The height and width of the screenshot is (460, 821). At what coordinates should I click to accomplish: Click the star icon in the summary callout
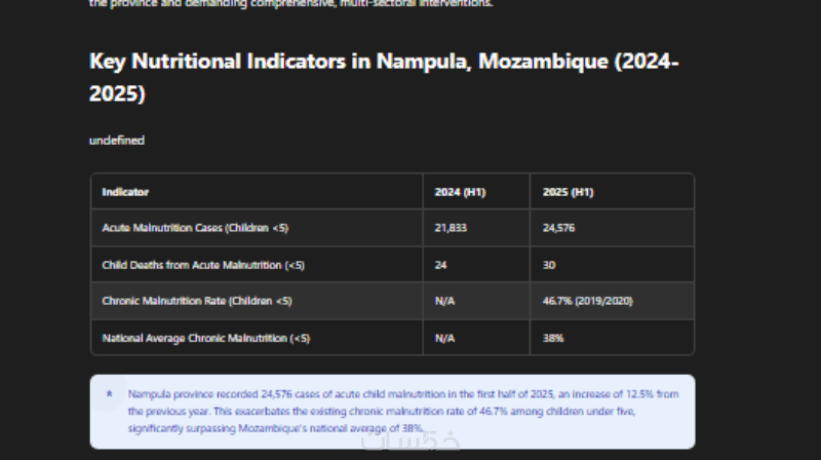[109, 394]
